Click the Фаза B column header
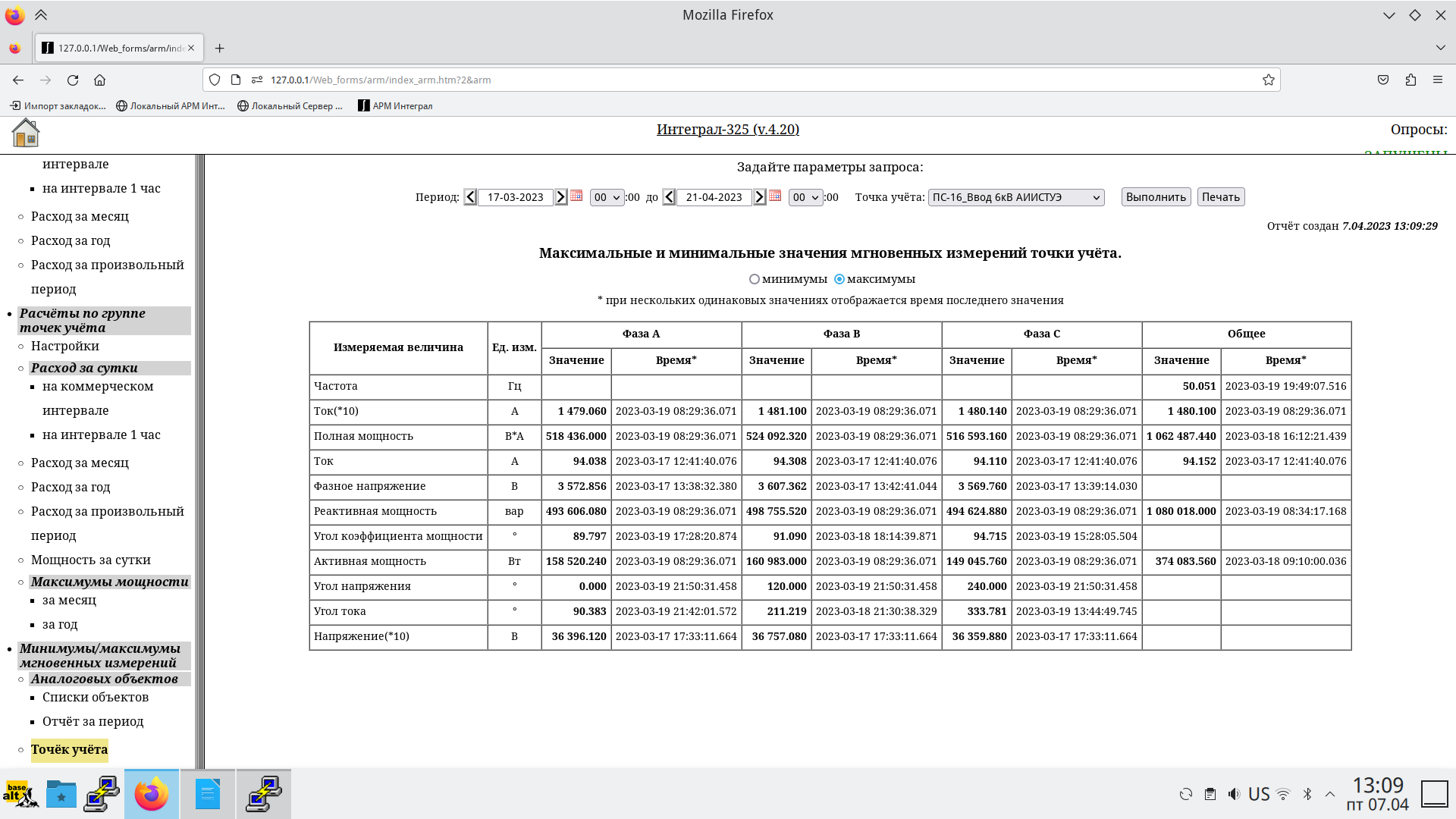Image resolution: width=1456 pixels, height=819 pixels. tap(842, 334)
